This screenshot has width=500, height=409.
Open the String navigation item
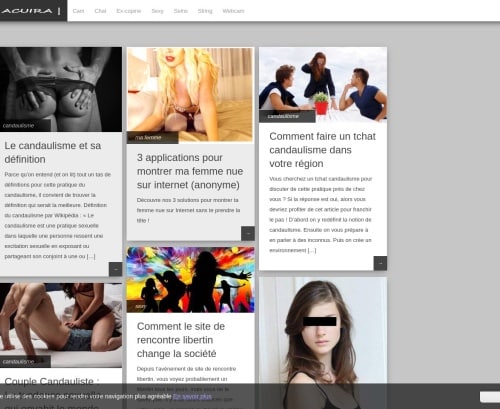click(205, 11)
